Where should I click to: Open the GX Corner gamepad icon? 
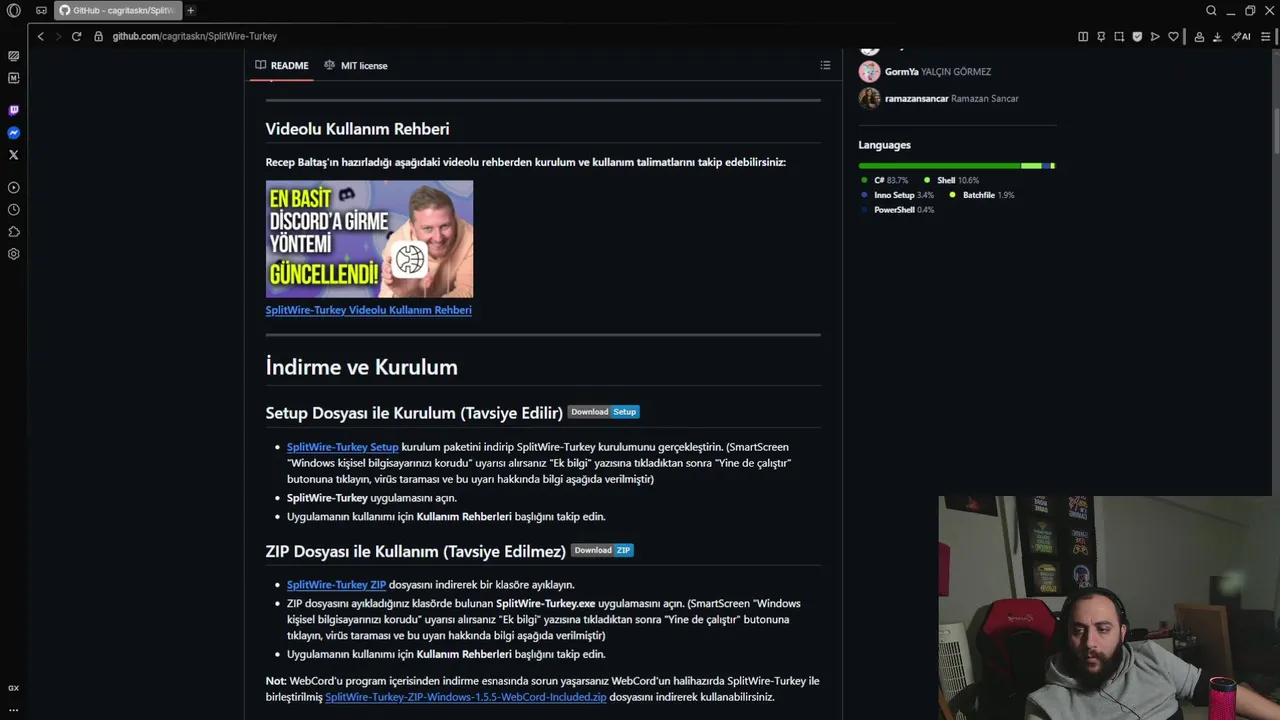(41, 11)
